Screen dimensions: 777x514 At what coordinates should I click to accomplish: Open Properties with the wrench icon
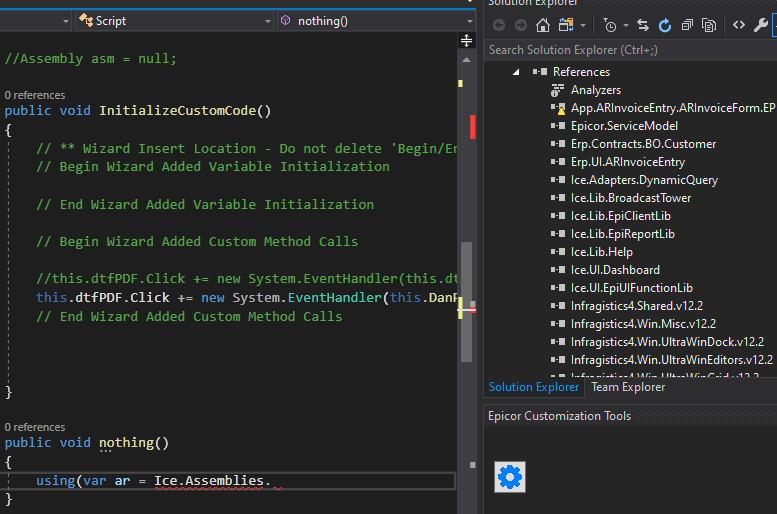761,25
